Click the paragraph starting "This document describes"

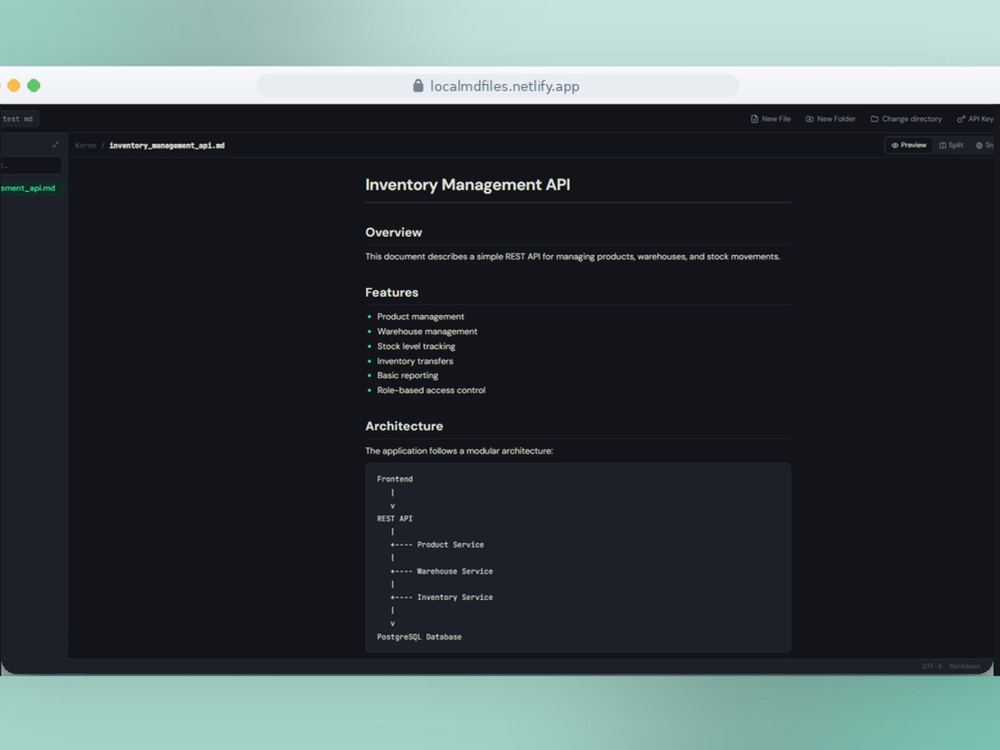[x=573, y=257]
